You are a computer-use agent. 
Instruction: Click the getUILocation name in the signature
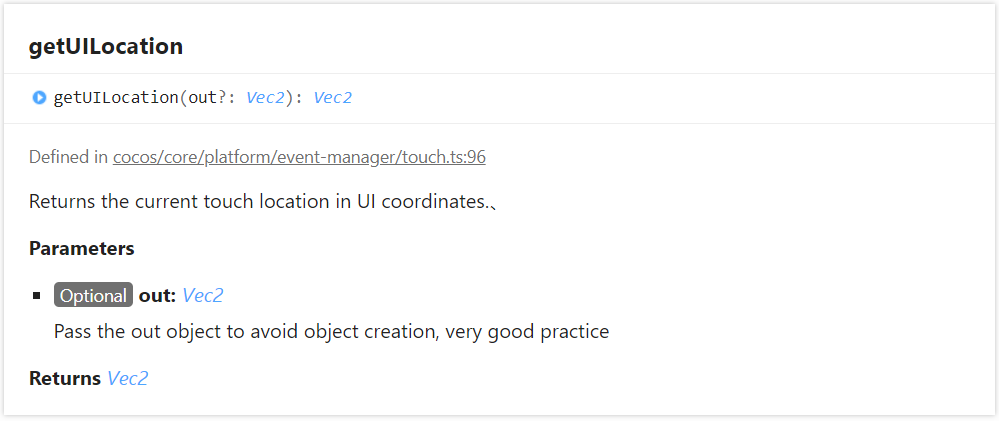[116, 98]
